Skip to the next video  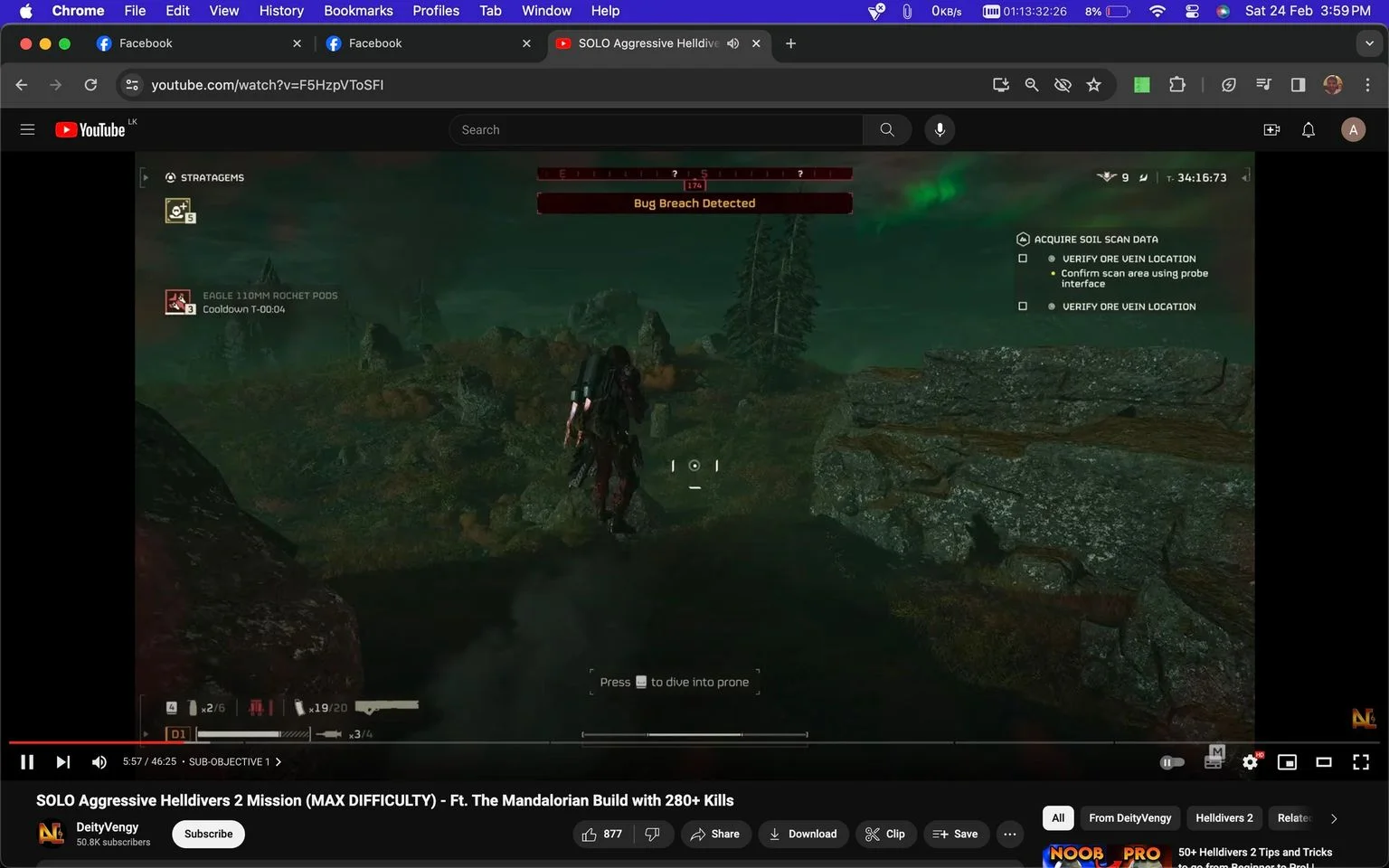tap(62, 762)
